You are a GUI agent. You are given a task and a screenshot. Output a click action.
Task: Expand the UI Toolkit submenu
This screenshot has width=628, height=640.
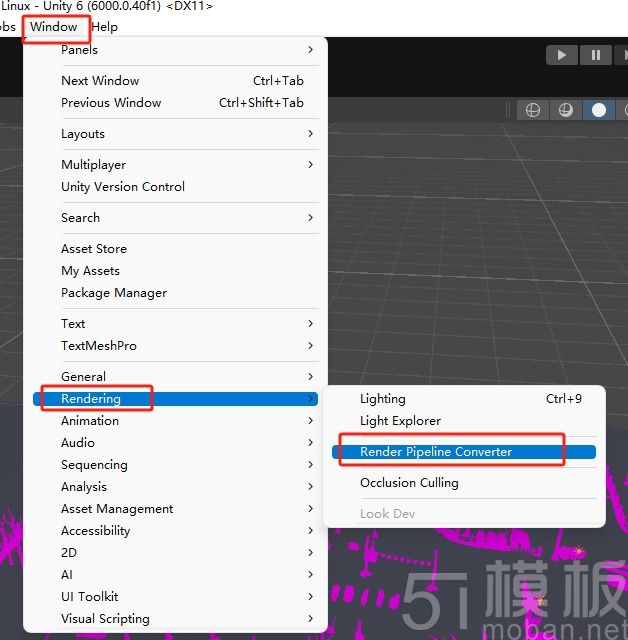click(175, 597)
